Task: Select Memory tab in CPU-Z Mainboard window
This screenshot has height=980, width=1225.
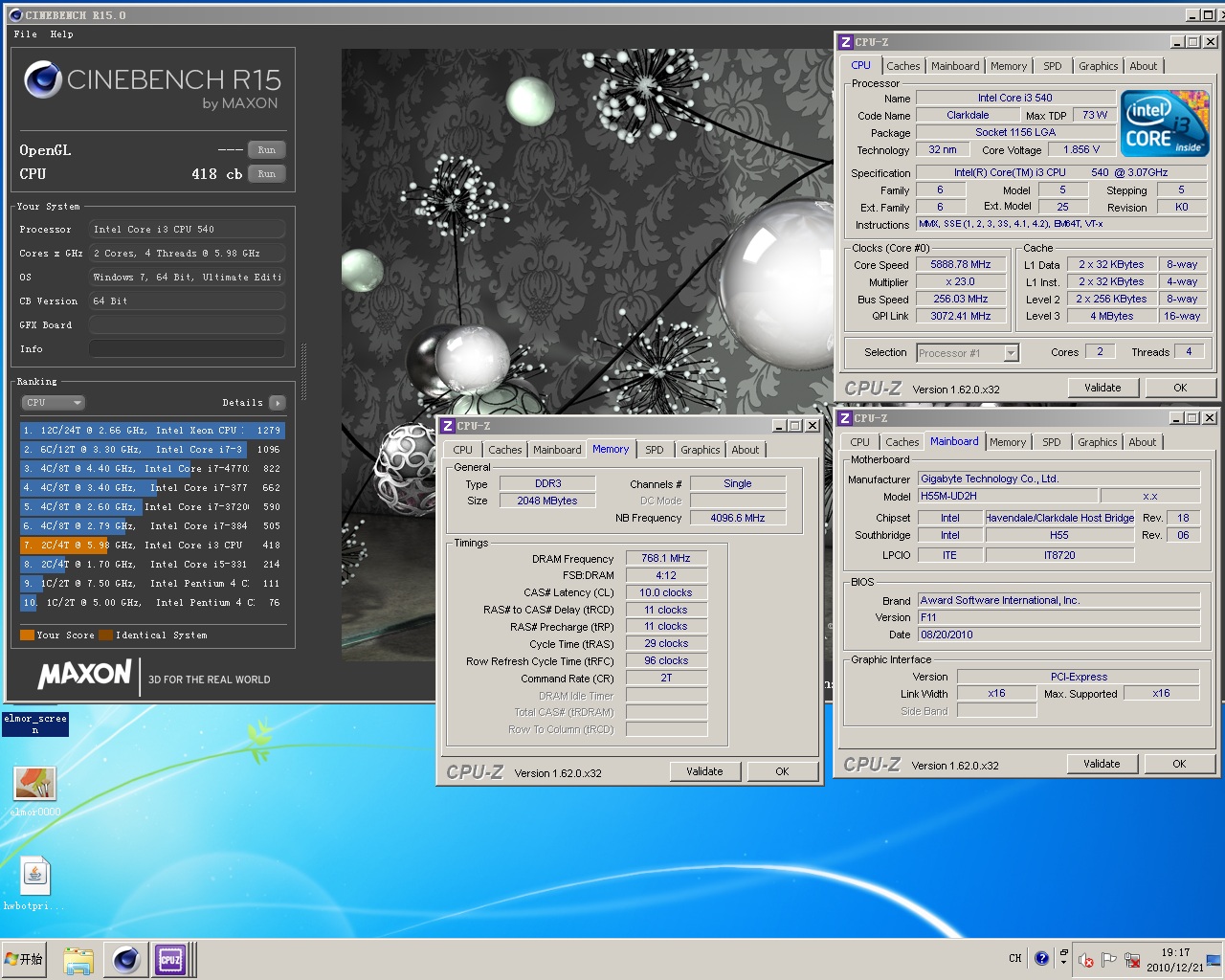Action: pos(1007,442)
